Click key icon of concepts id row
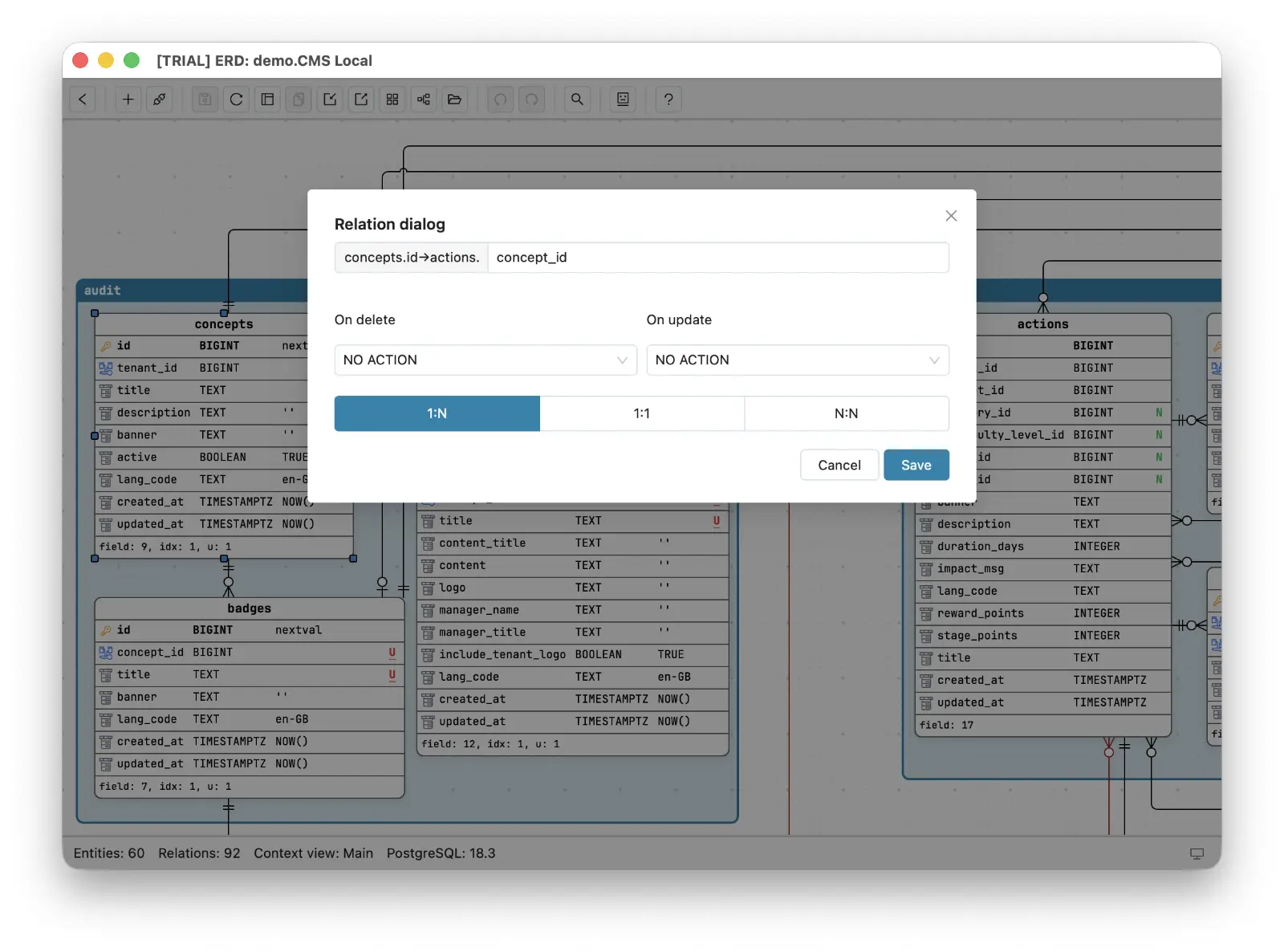1284x952 pixels. tap(106, 346)
